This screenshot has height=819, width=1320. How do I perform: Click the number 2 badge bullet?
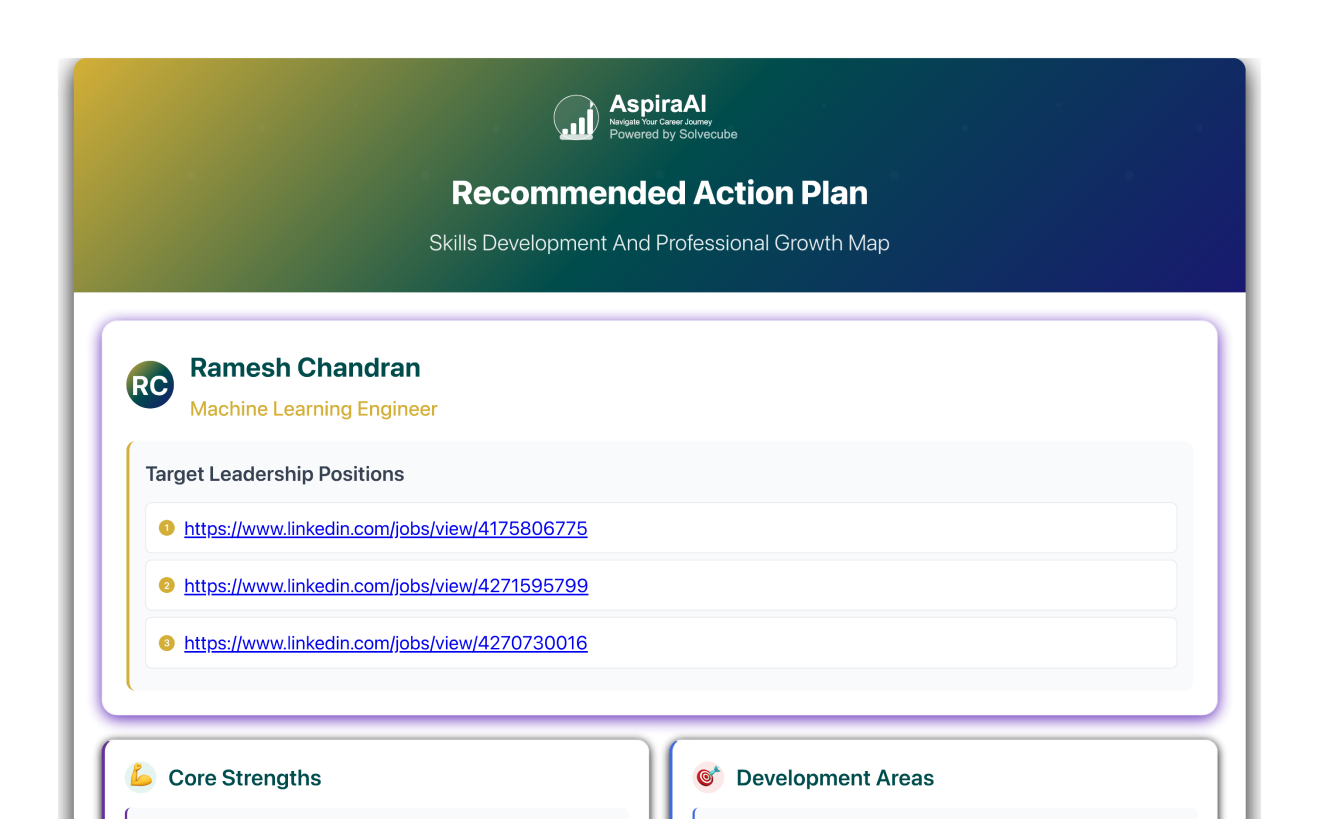click(167, 585)
